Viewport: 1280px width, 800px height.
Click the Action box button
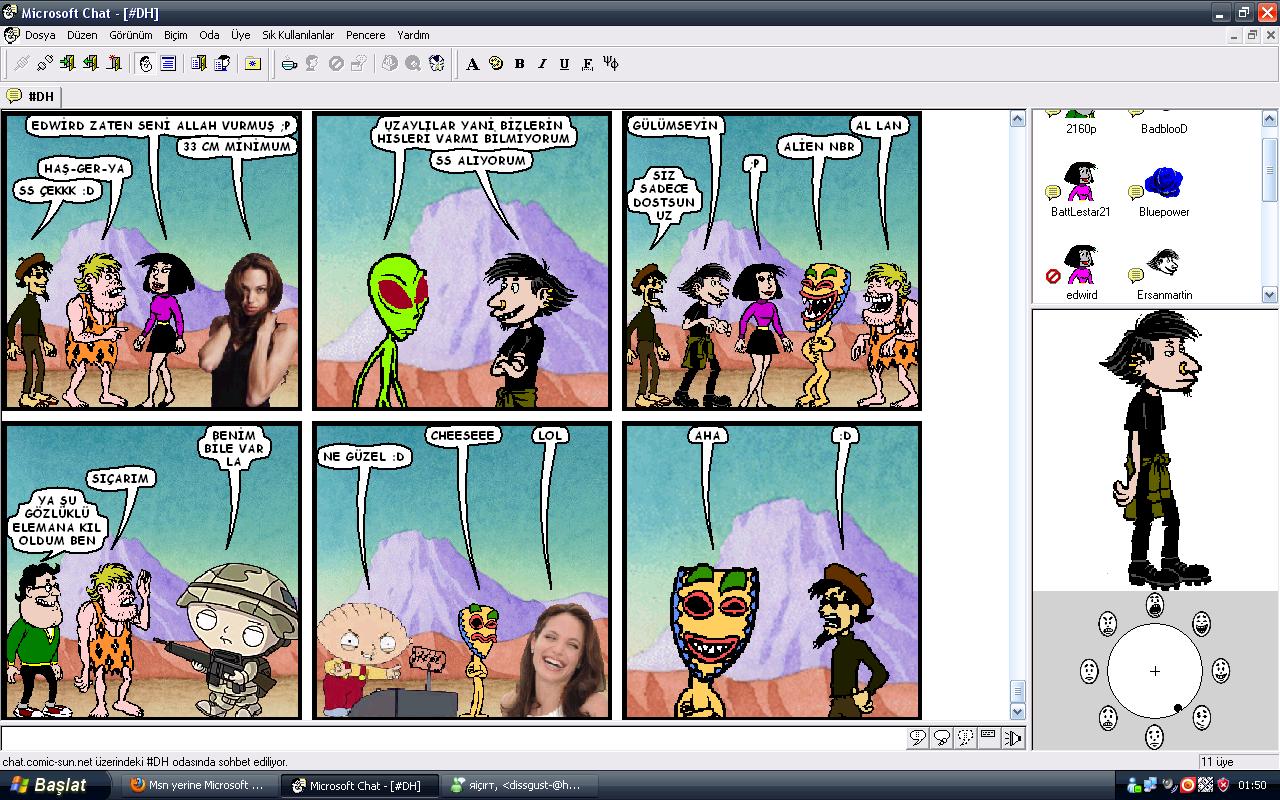click(988, 738)
